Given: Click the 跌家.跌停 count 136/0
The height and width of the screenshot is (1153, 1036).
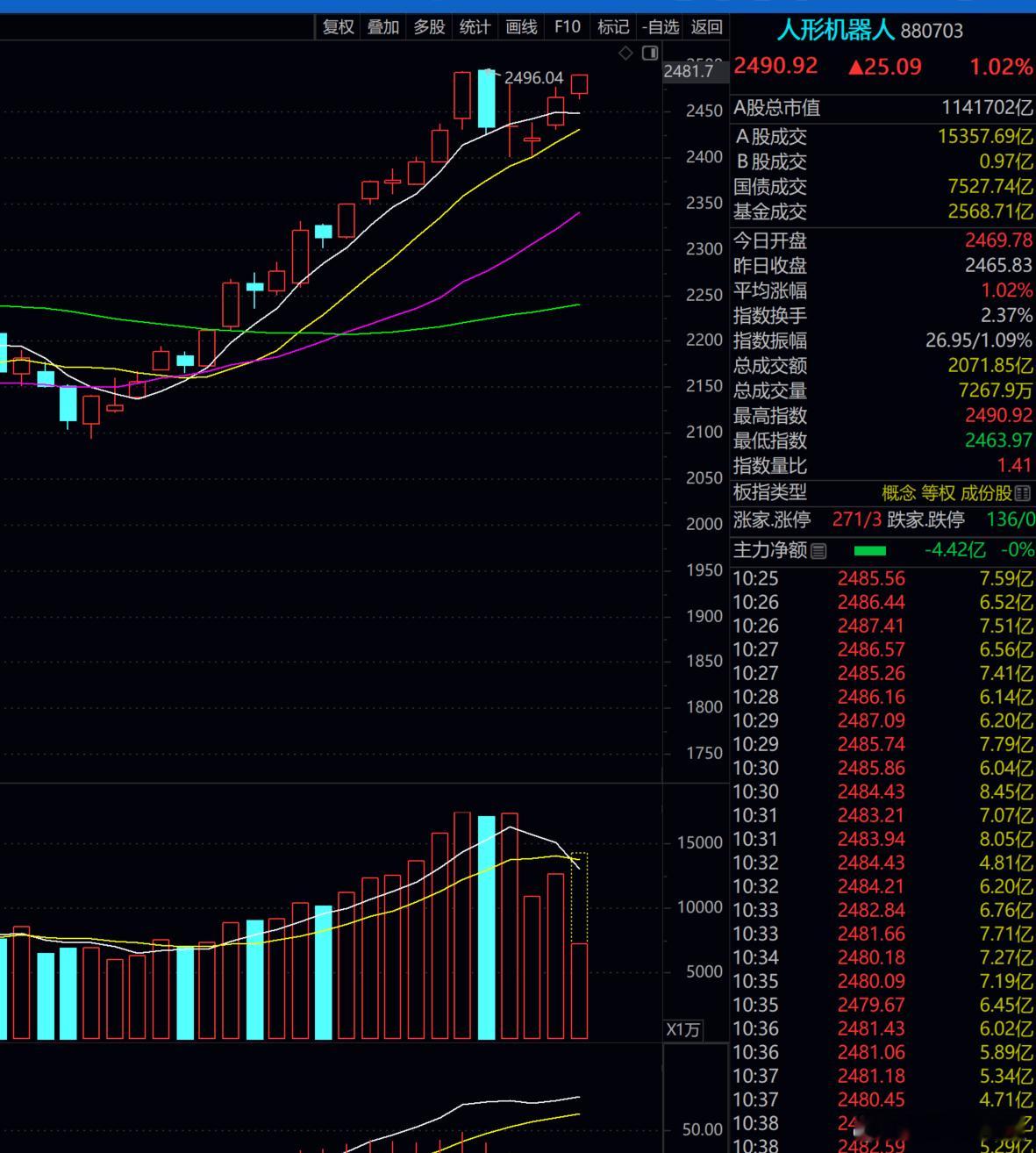Looking at the screenshot, I should click(x=1011, y=519).
